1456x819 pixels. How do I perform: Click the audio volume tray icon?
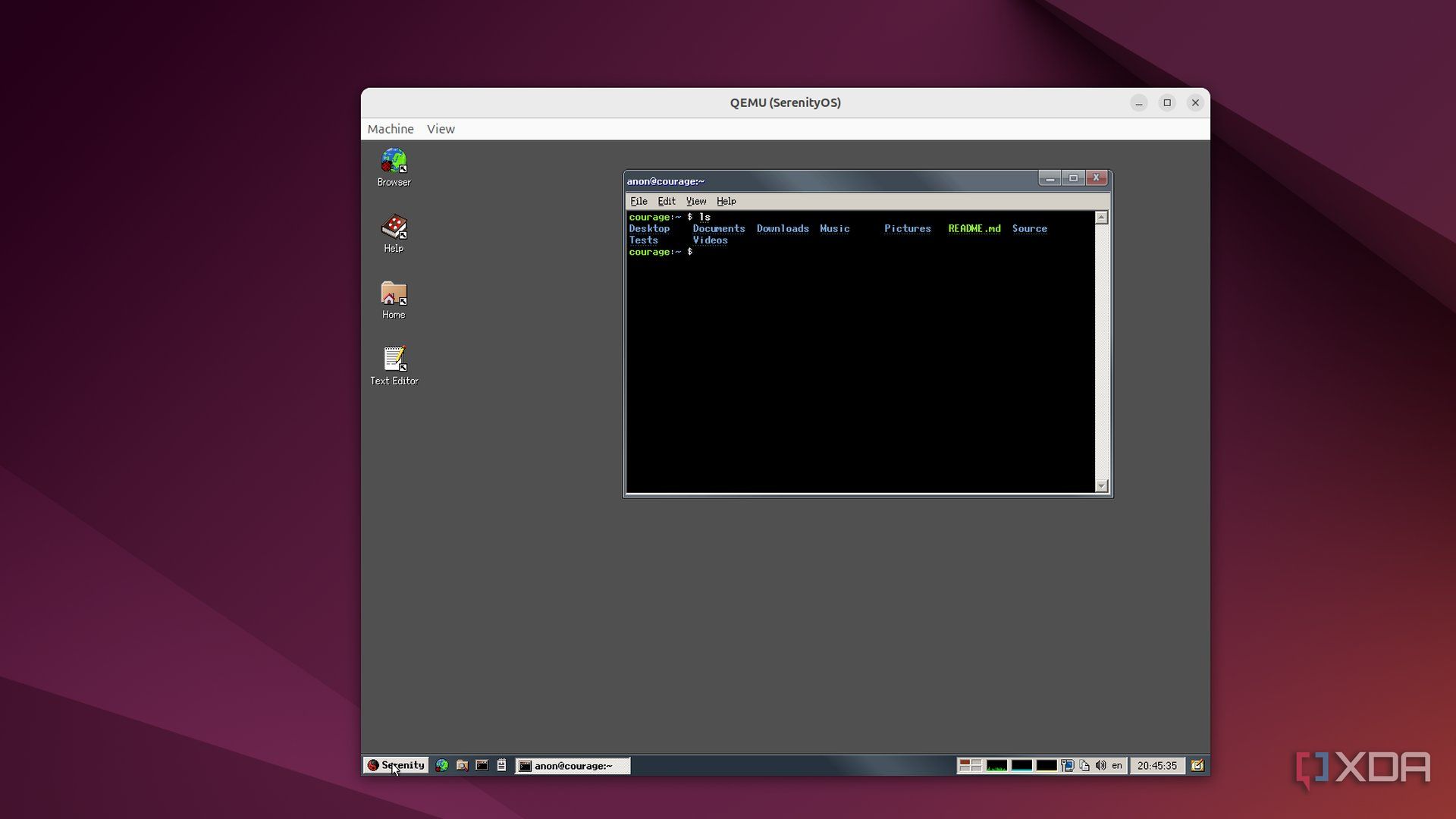[1101, 765]
